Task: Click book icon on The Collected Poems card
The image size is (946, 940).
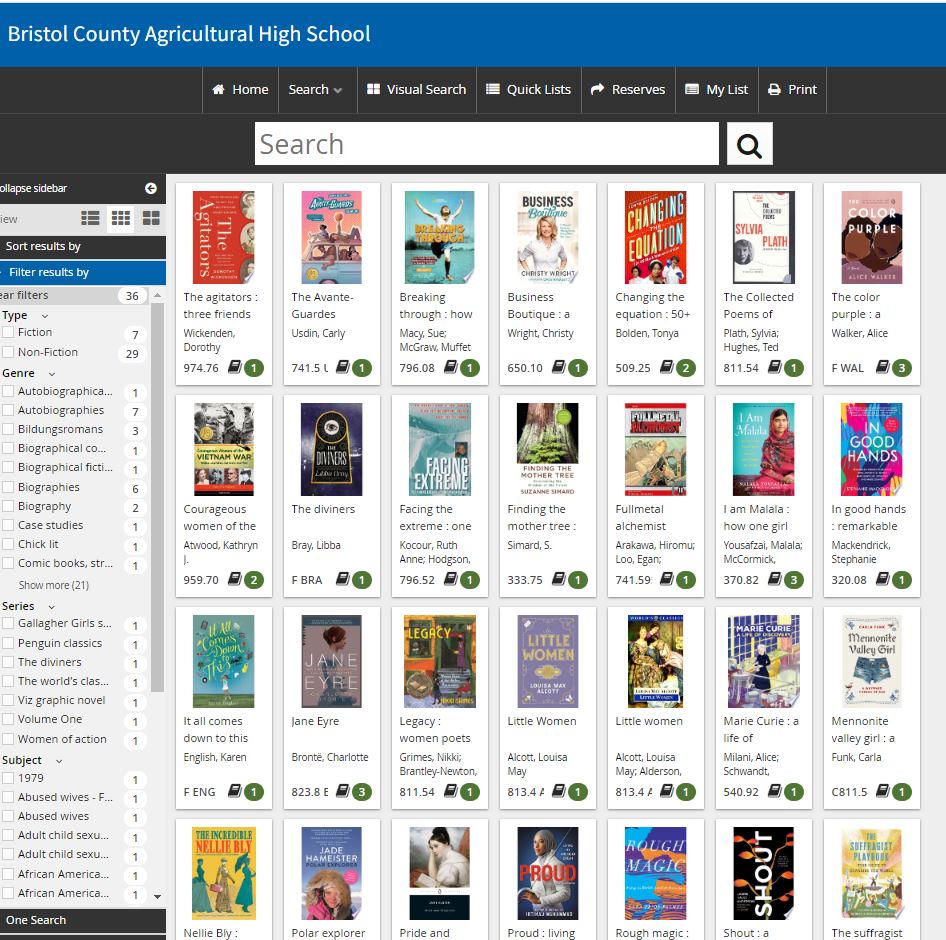Action: click(775, 367)
